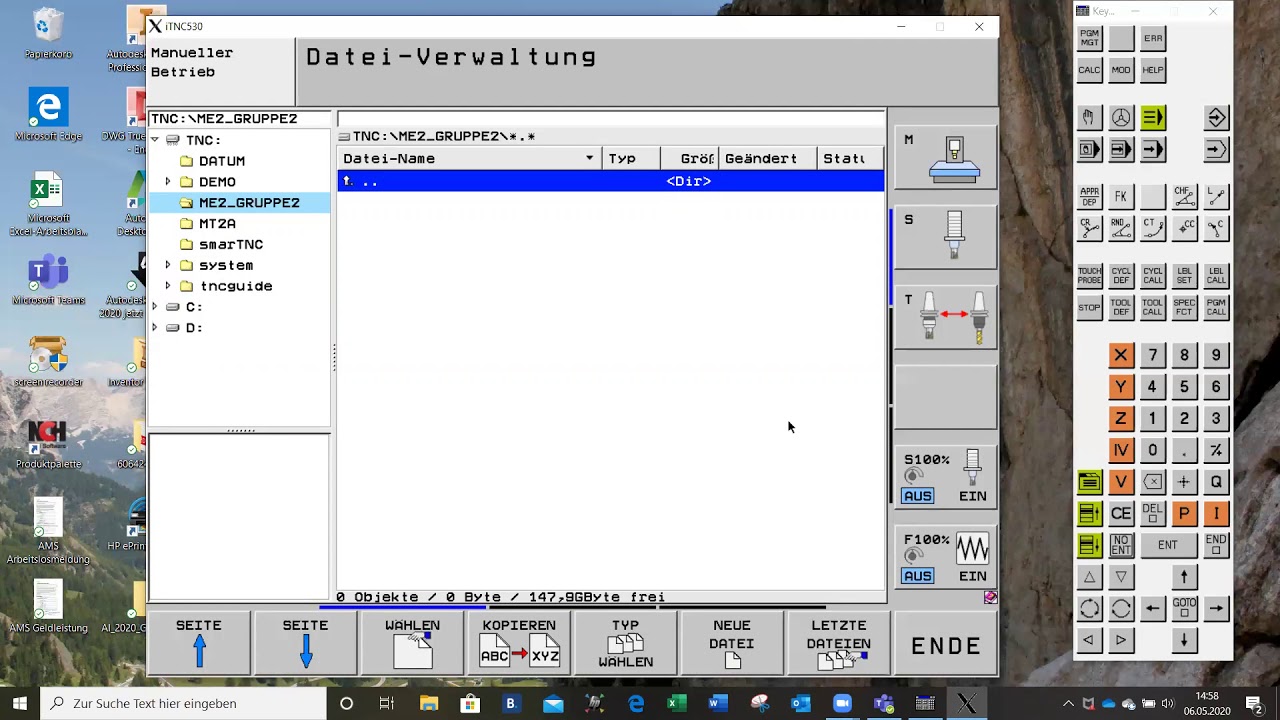
Task: Select the CHF chamfer key
Action: (x=1184, y=197)
